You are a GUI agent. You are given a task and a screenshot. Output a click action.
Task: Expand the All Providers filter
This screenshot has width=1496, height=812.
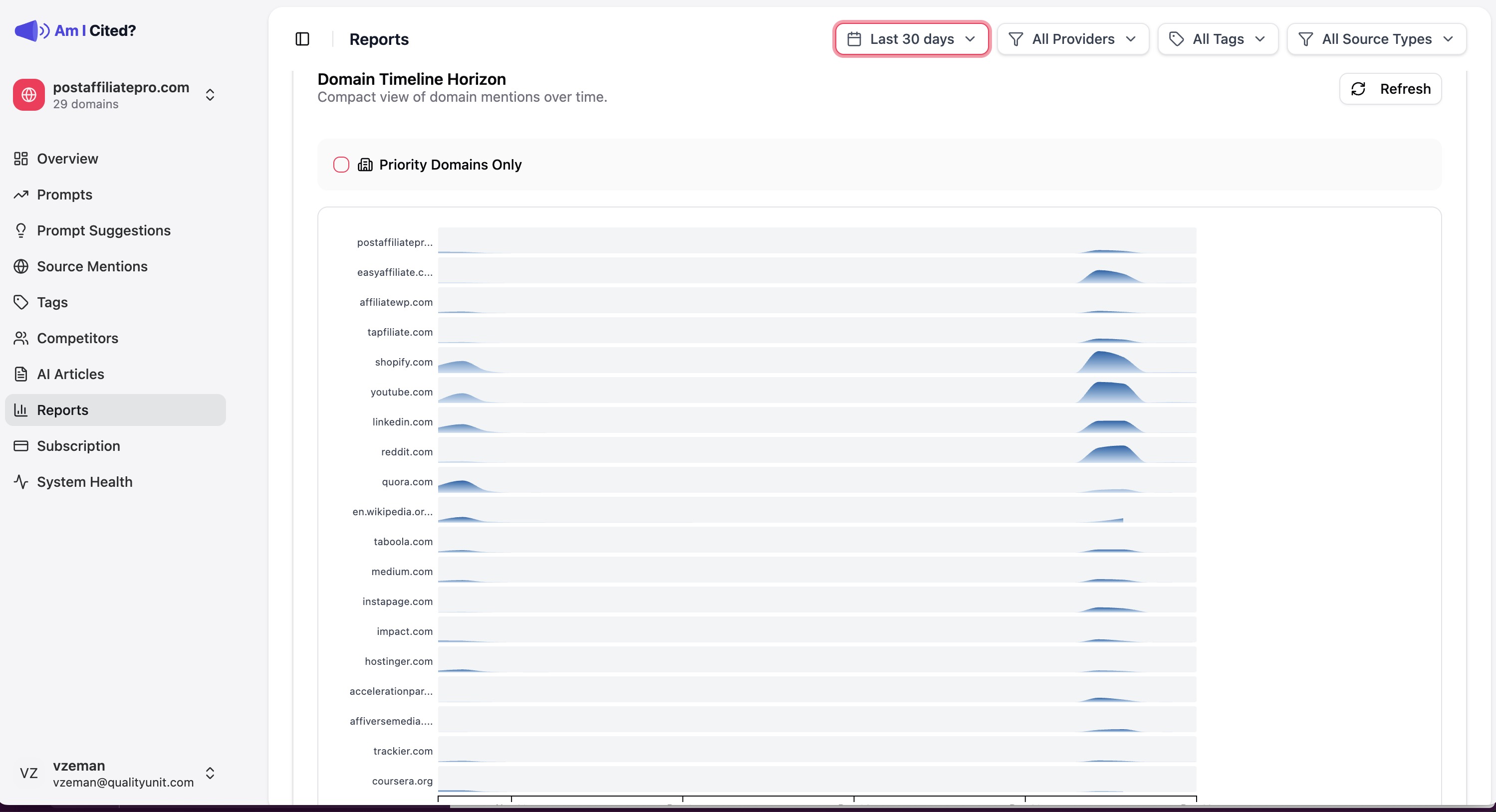[1073, 39]
